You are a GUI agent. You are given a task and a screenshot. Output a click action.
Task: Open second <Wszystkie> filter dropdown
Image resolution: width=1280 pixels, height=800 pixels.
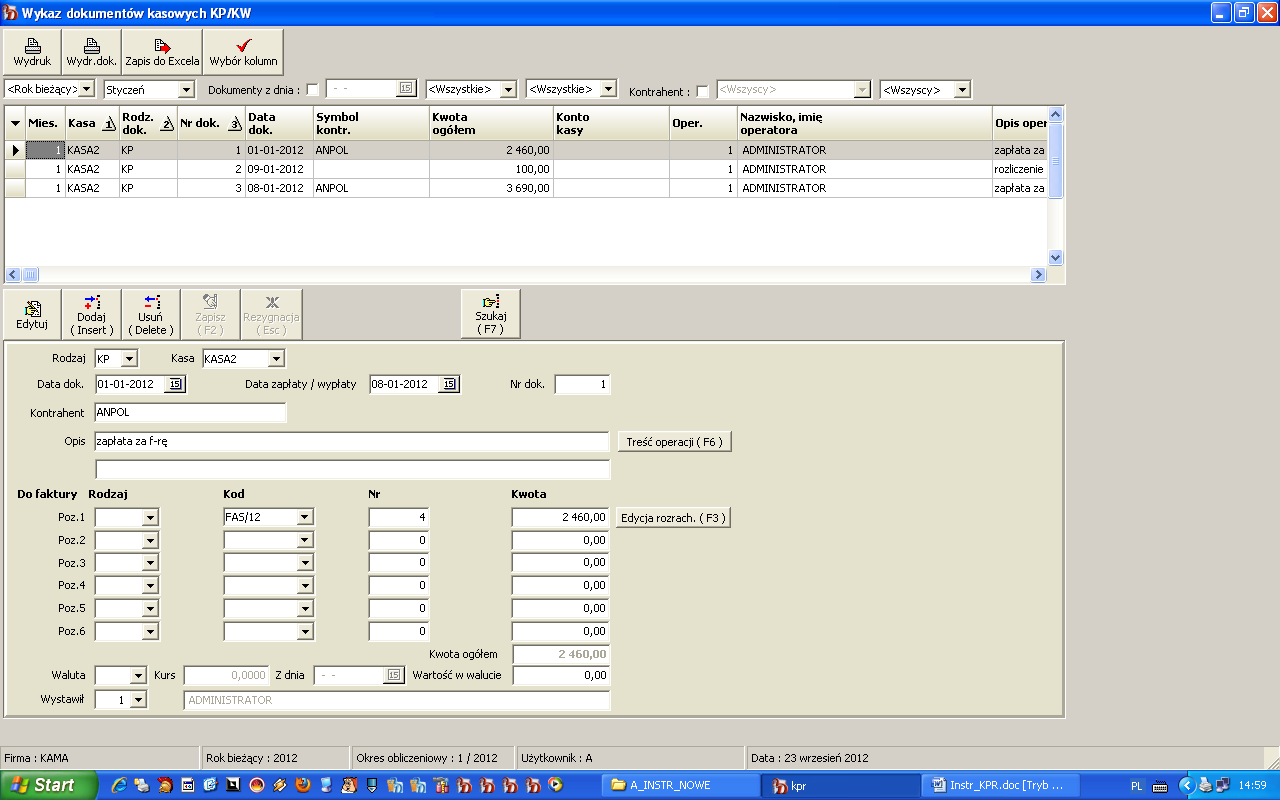tap(608, 89)
